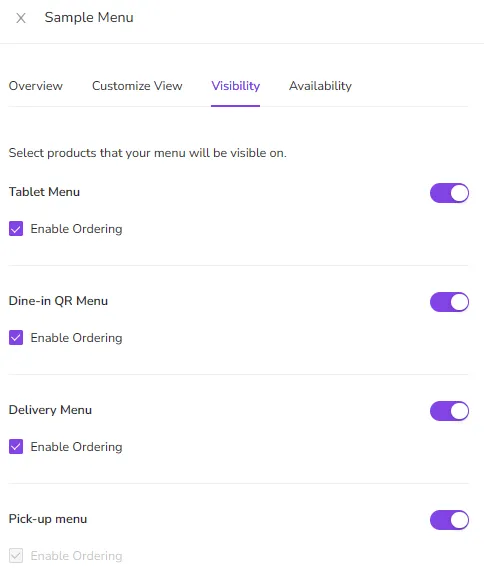Disable the Dine-in QR Menu switch
484x572 pixels.
449,302
